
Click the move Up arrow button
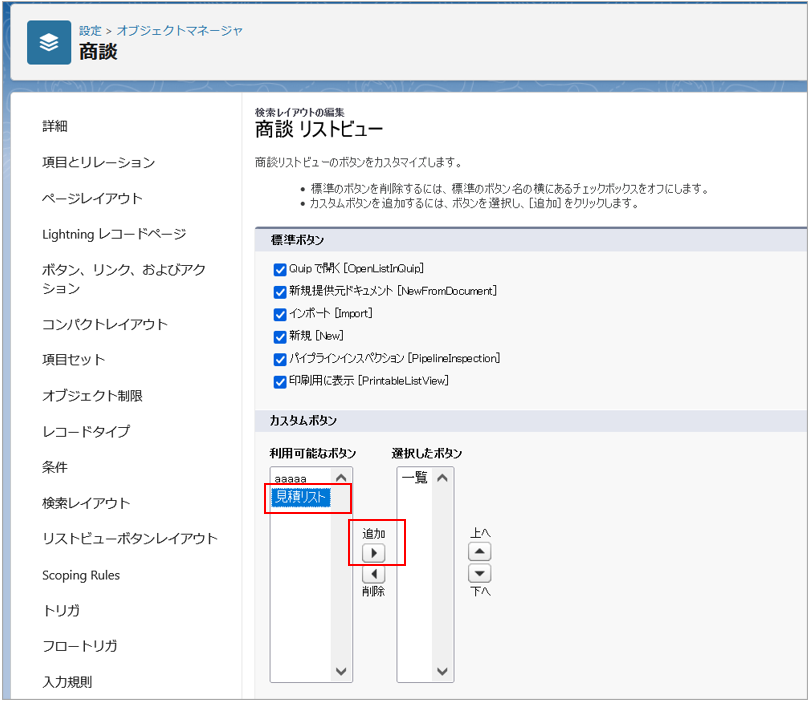pyautogui.click(x=480, y=552)
